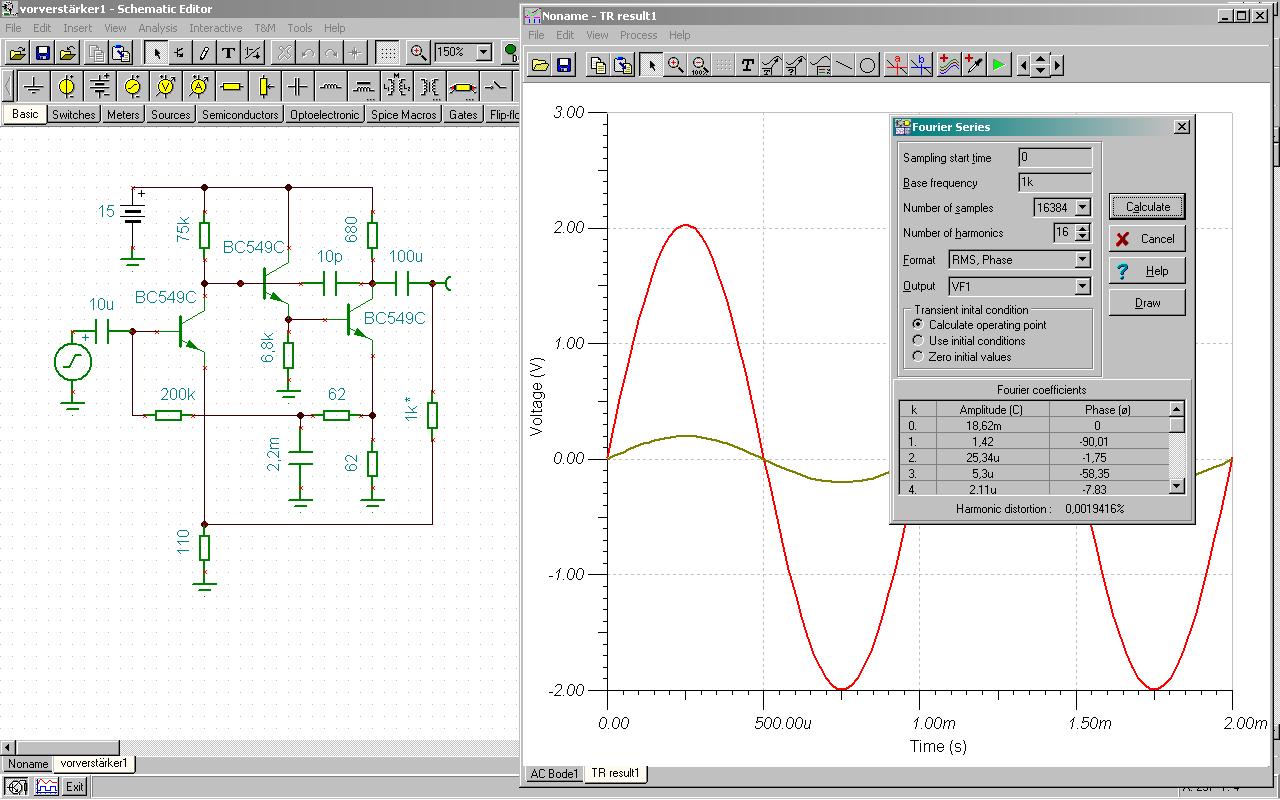Image resolution: width=1280 pixels, height=800 pixels.
Task: Activate the schematic text tool
Action: (x=228, y=53)
